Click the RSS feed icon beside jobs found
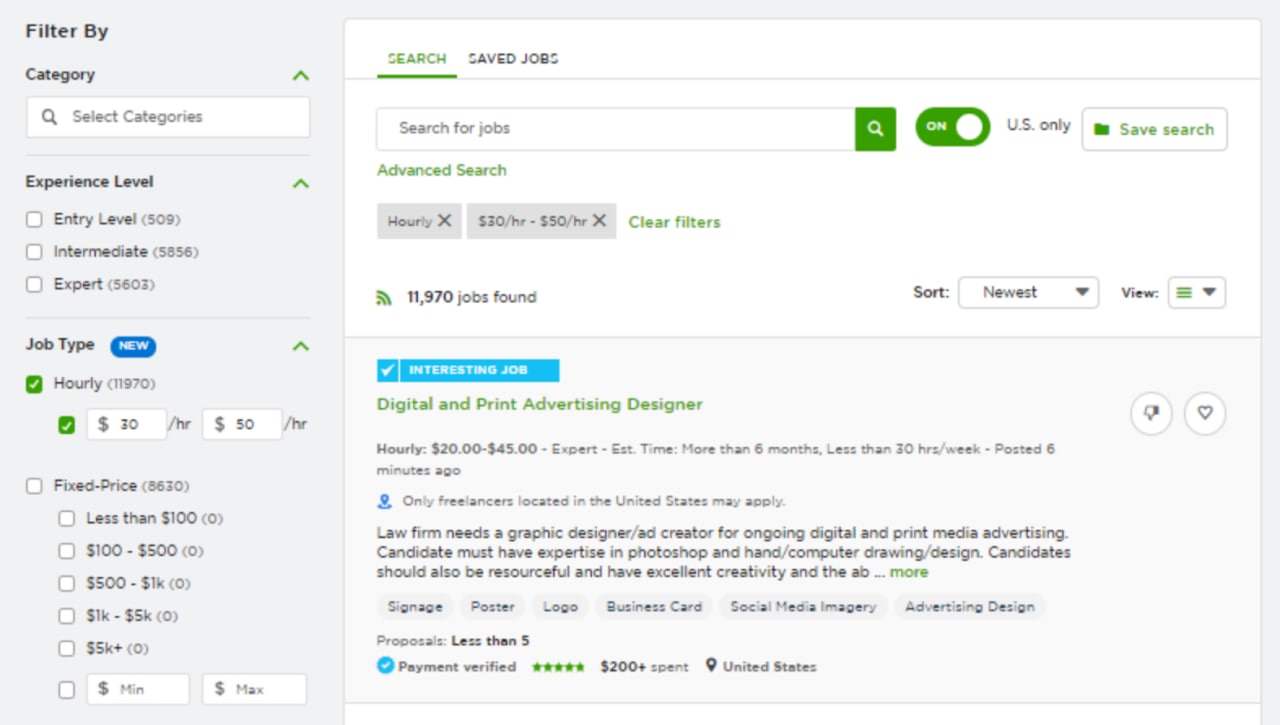The width and height of the screenshot is (1280, 725). click(384, 297)
